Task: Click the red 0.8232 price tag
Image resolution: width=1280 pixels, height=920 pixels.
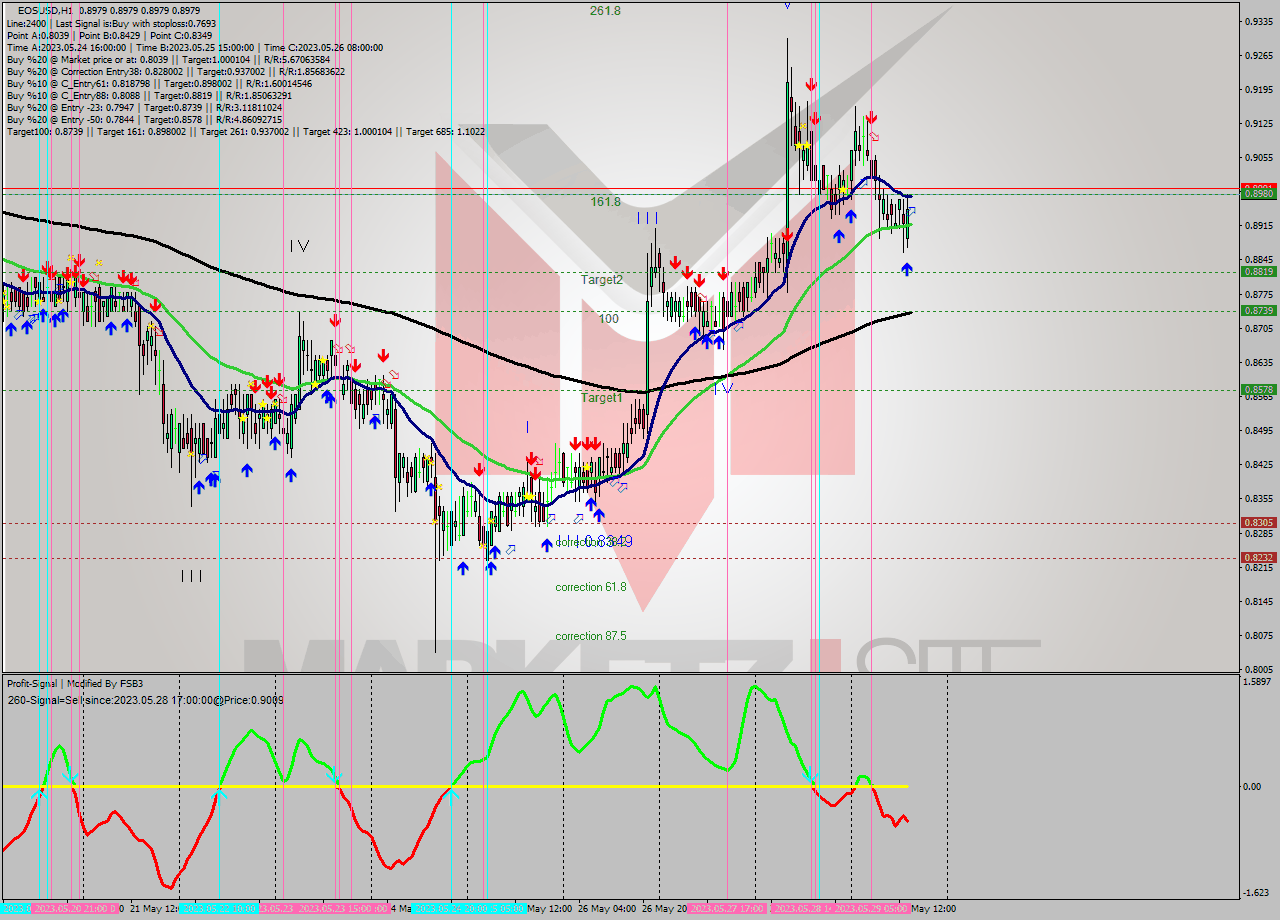Action: 1257,557
